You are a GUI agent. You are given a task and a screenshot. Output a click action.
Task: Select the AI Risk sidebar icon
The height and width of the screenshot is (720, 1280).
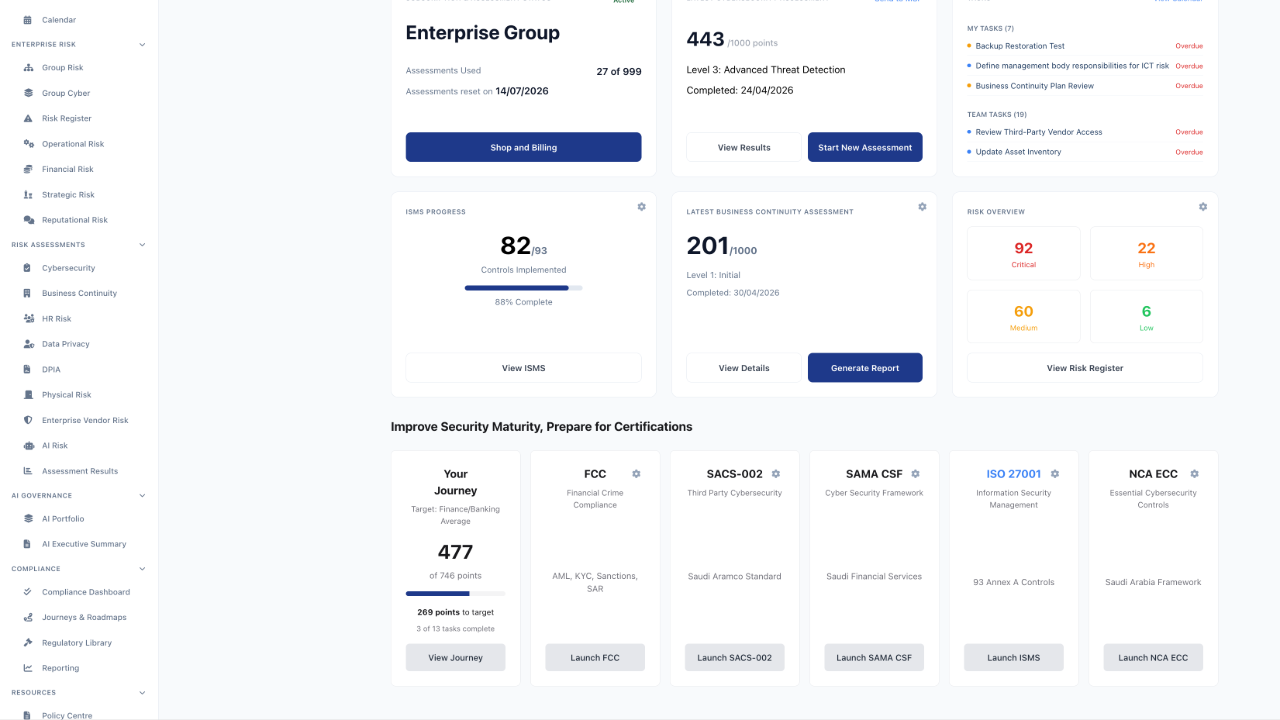pyautogui.click(x=29, y=445)
